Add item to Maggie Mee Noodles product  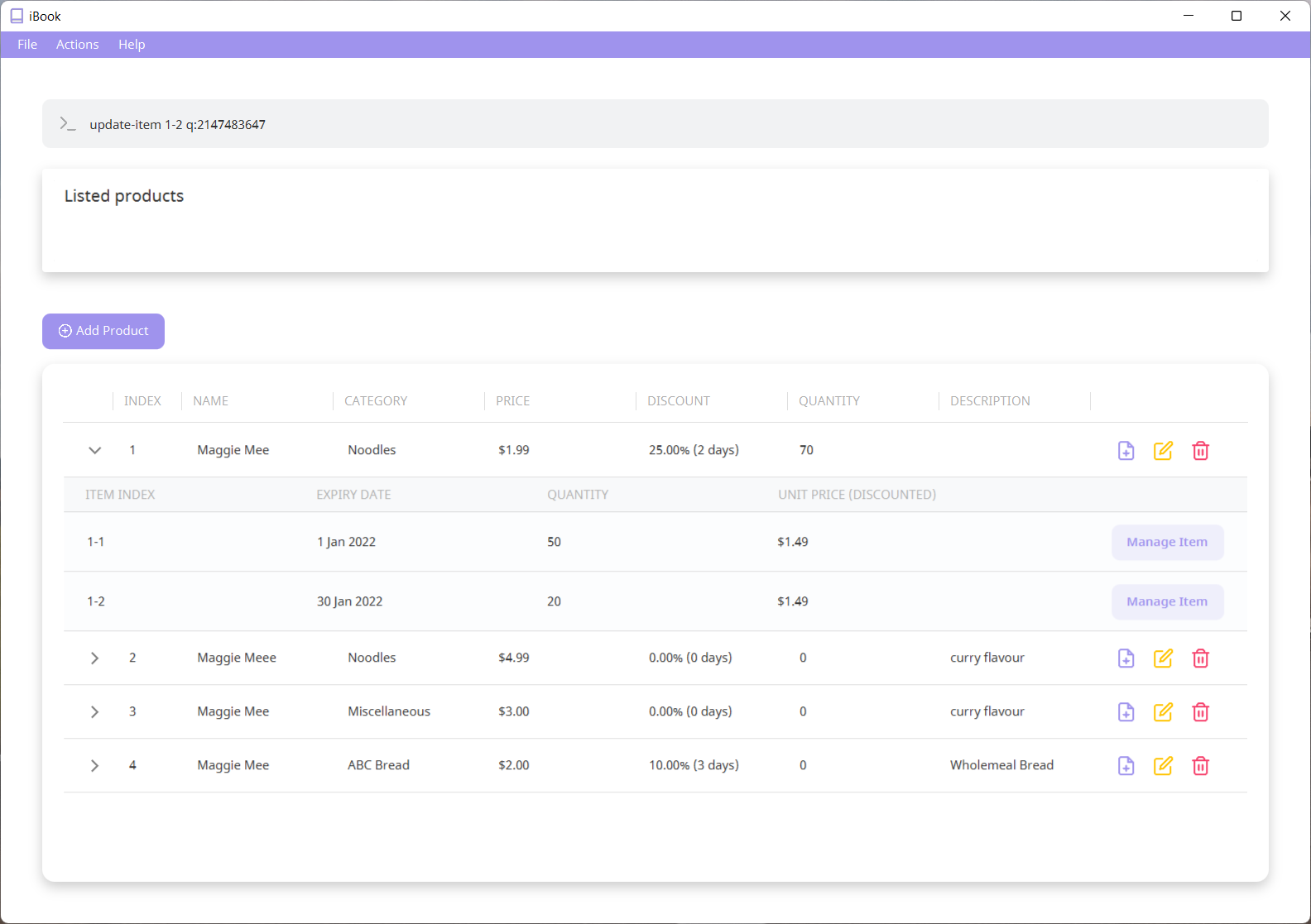click(1126, 450)
